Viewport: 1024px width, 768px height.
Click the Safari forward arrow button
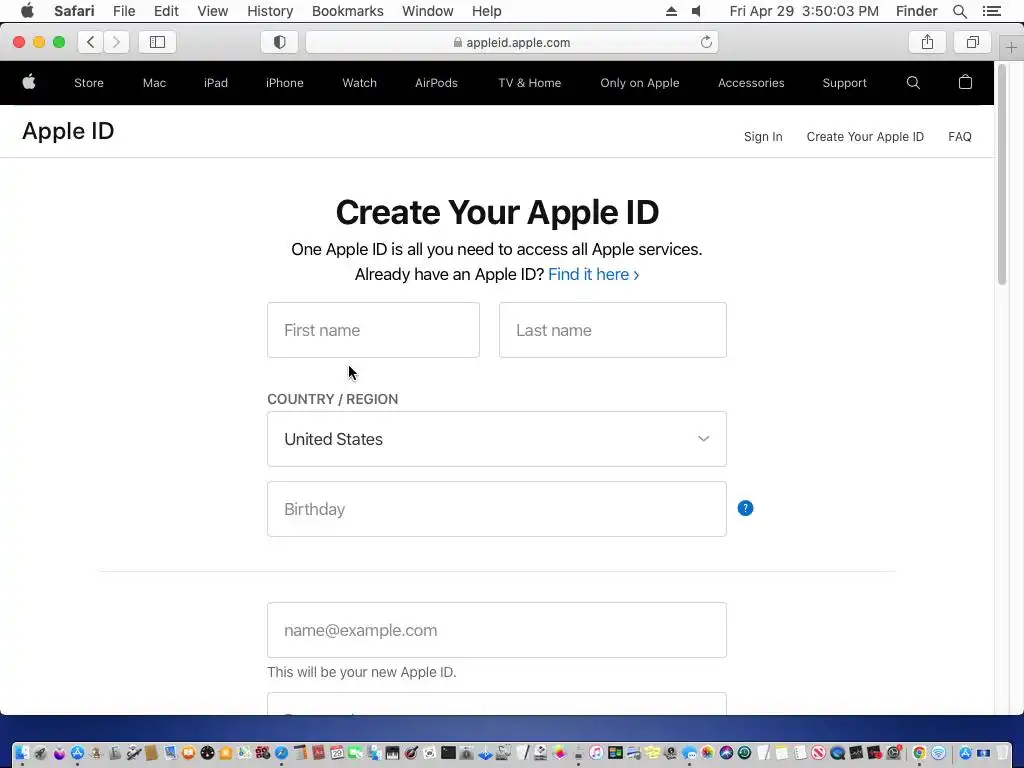click(116, 42)
